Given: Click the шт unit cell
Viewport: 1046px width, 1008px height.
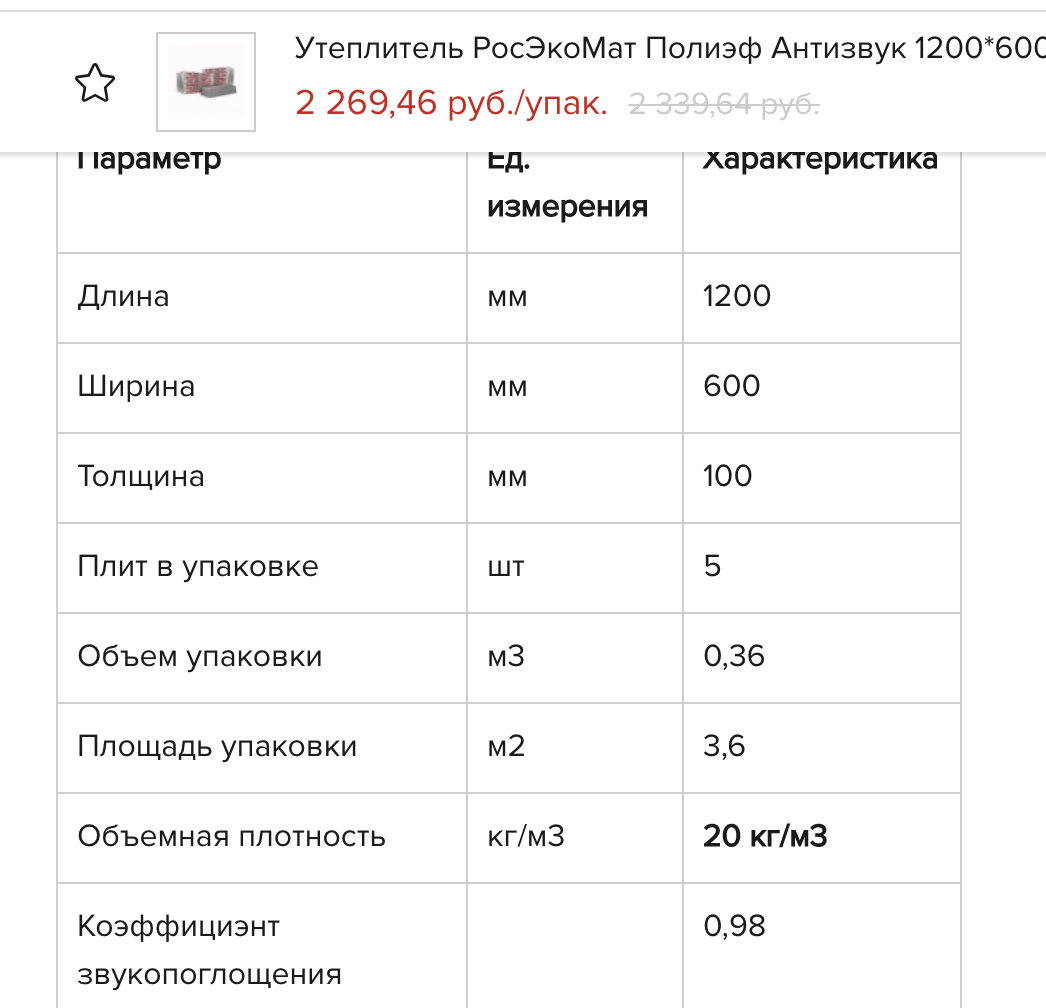Looking at the screenshot, I should pos(506,567).
